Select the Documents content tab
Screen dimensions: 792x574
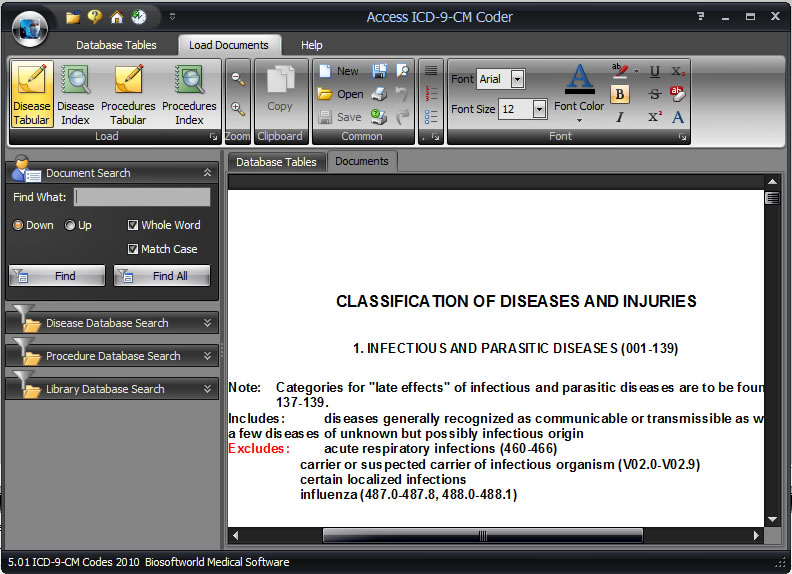362,161
